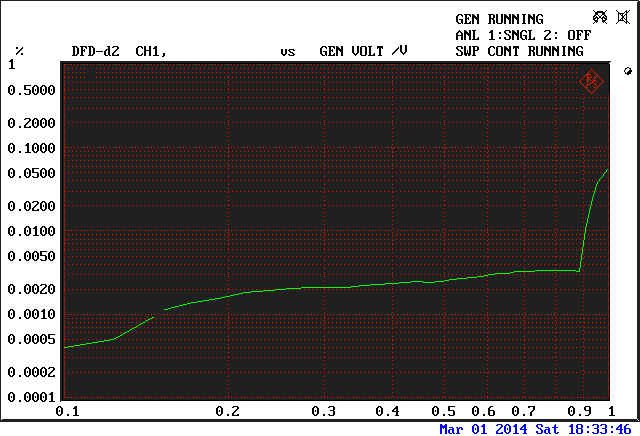Screen dimensions: 640x436
Task: Click the X-axis value 0.3
Action: (323, 411)
